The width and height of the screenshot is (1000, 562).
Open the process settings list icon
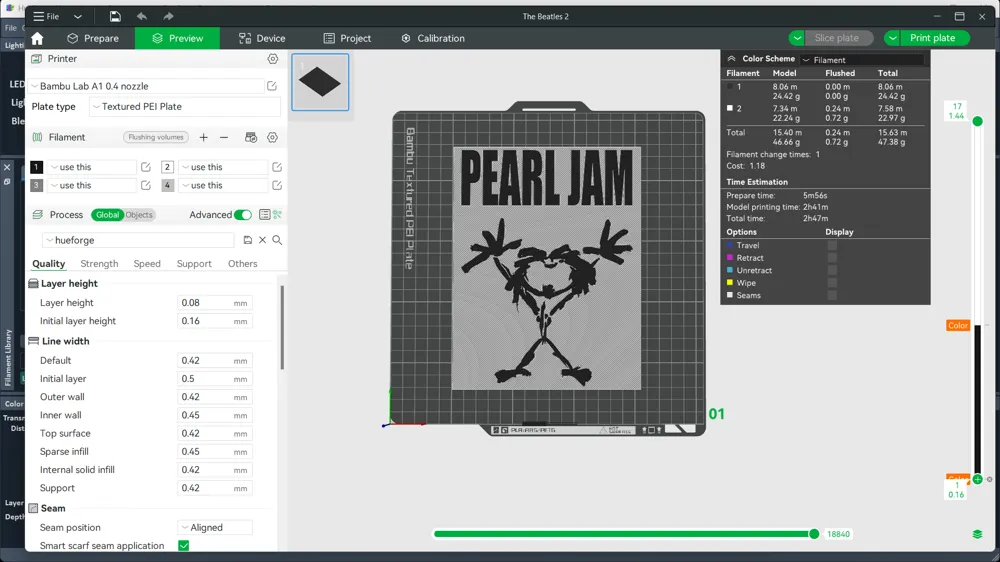click(265, 215)
